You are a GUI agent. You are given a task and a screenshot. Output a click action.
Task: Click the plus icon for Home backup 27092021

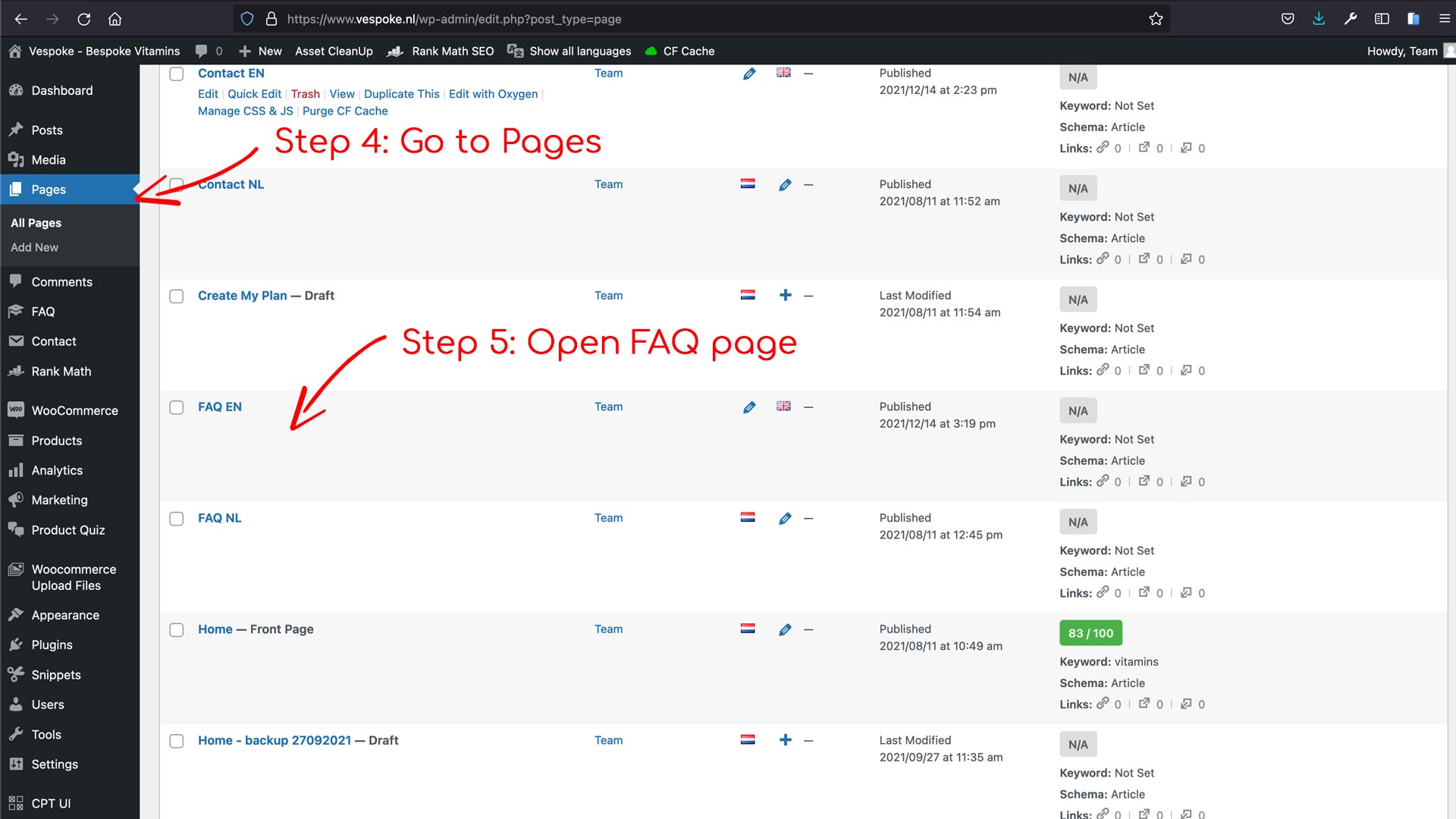[x=785, y=740]
